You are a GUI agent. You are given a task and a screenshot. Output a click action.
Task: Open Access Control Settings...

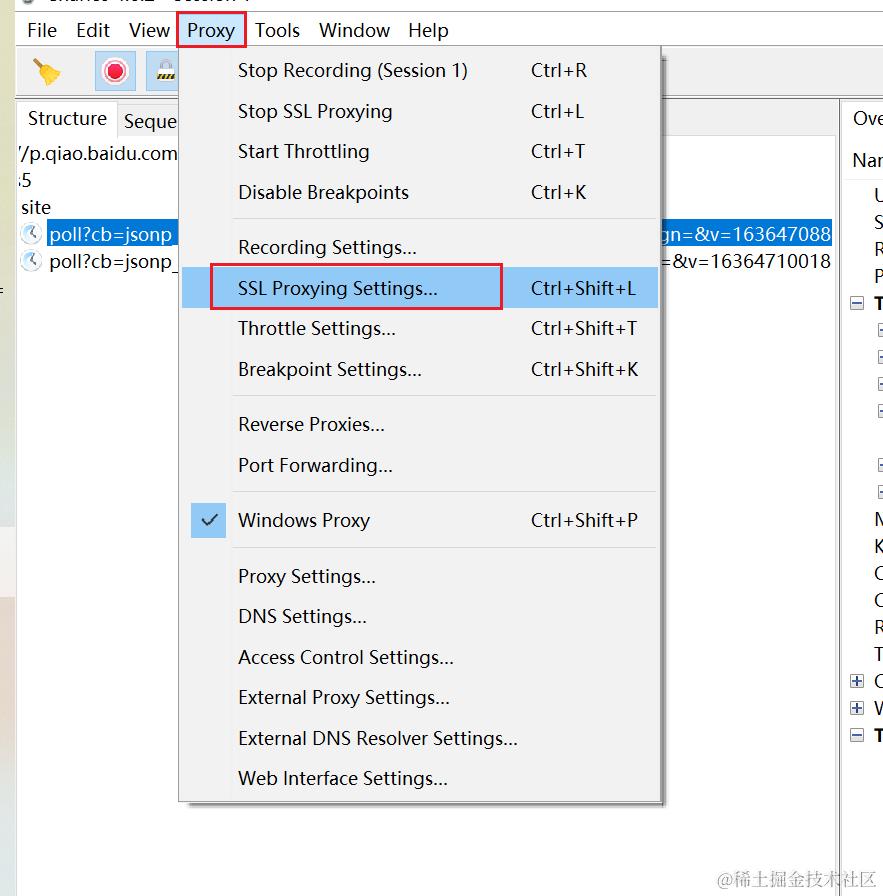pyautogui.click(x=420, y=658)
